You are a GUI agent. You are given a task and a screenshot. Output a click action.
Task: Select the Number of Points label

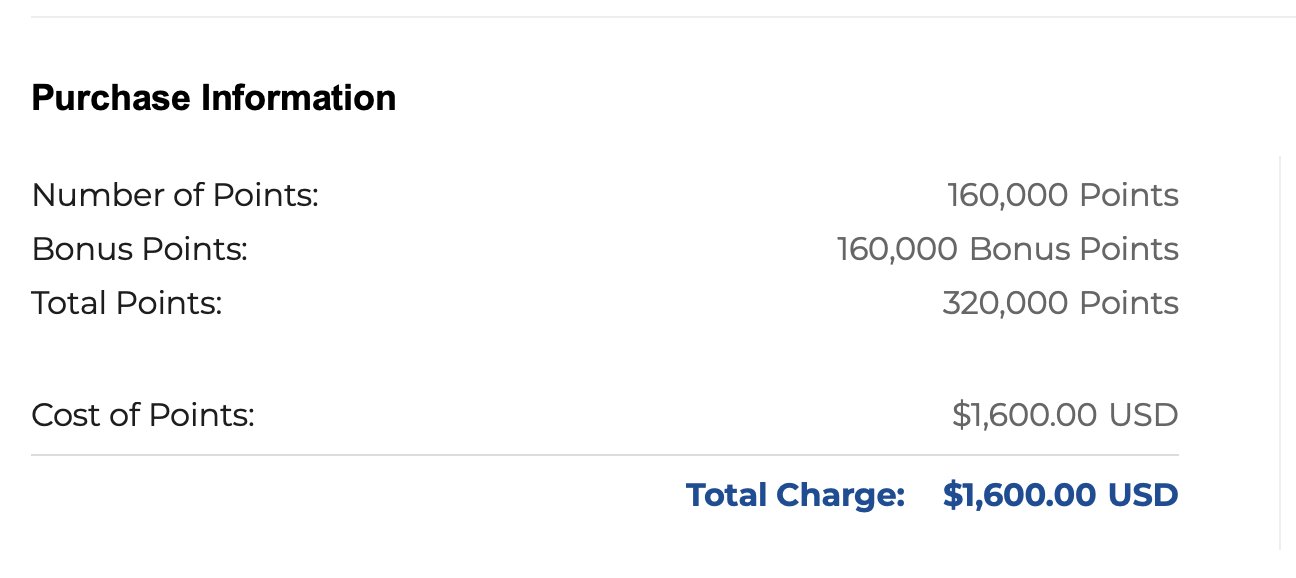[x=175, y=195]
